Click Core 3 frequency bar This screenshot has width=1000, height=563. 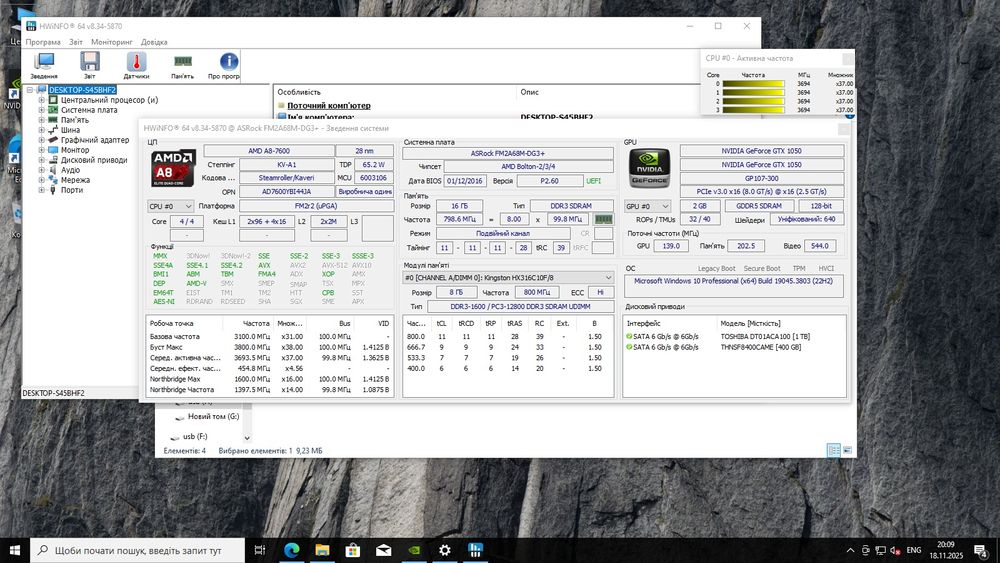tap(753, 110)
